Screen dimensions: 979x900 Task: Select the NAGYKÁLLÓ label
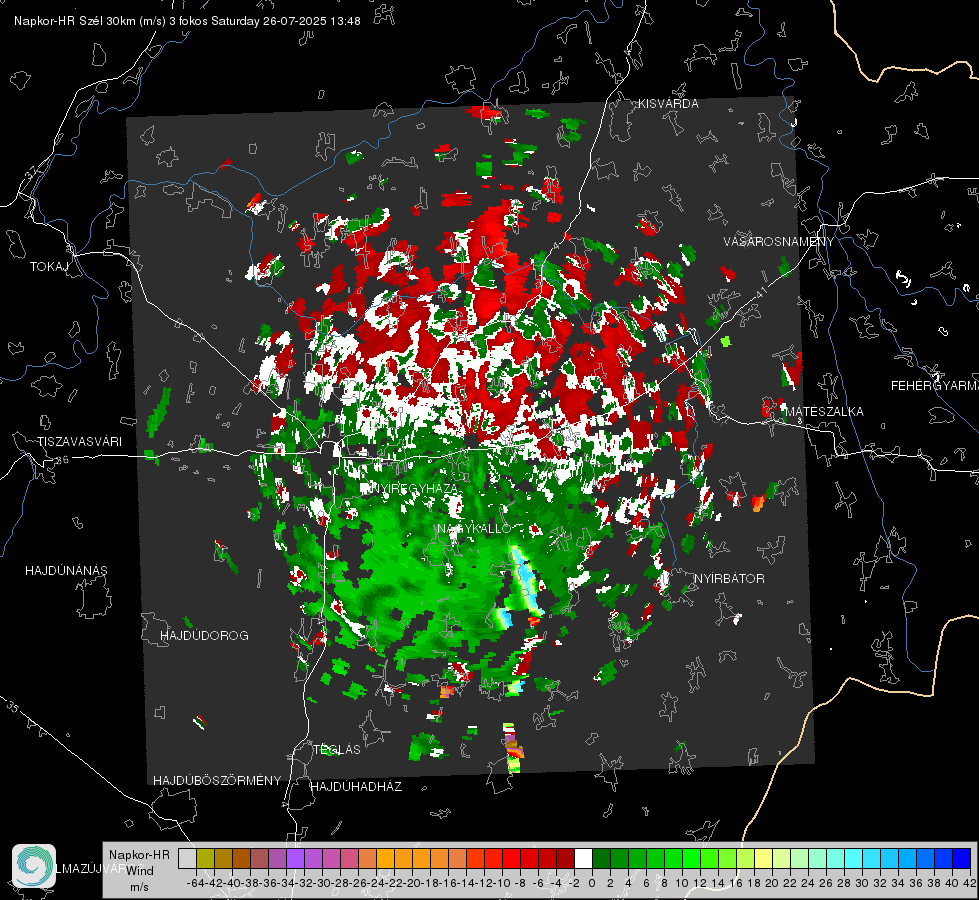[474, 528]
